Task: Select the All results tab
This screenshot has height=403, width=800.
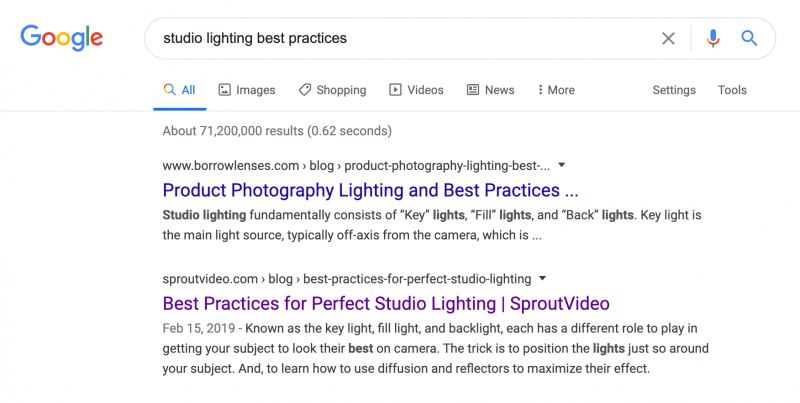Action: (x=180, y=90)
